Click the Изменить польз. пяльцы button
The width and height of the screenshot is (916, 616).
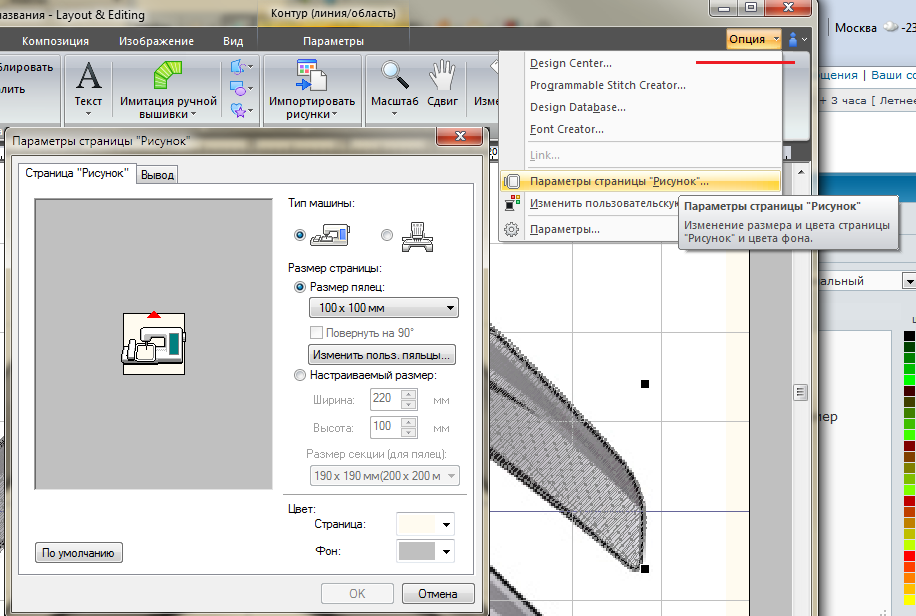[382, 355]
